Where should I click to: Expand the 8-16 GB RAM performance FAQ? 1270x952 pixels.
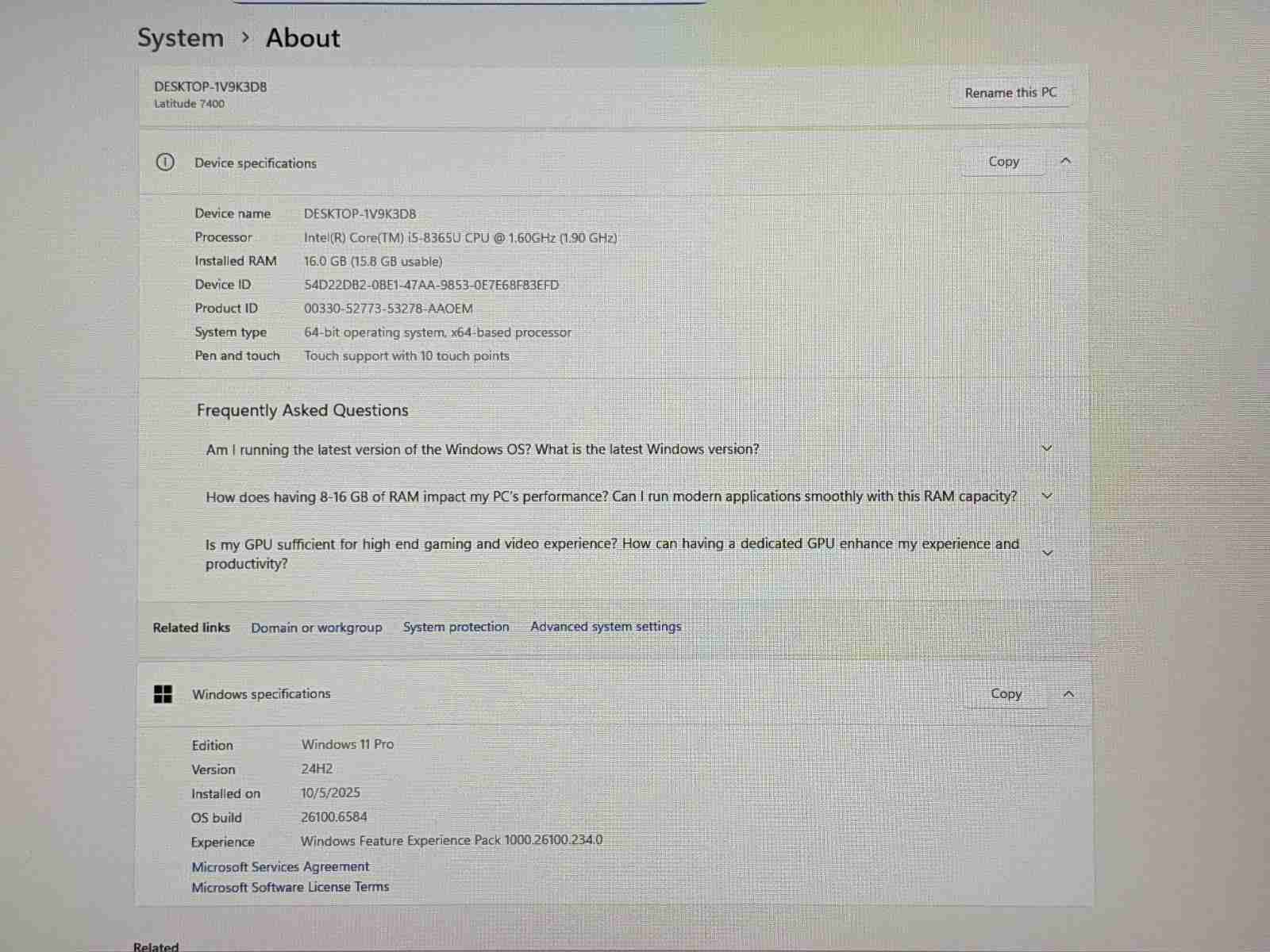tap(1046, 496)
